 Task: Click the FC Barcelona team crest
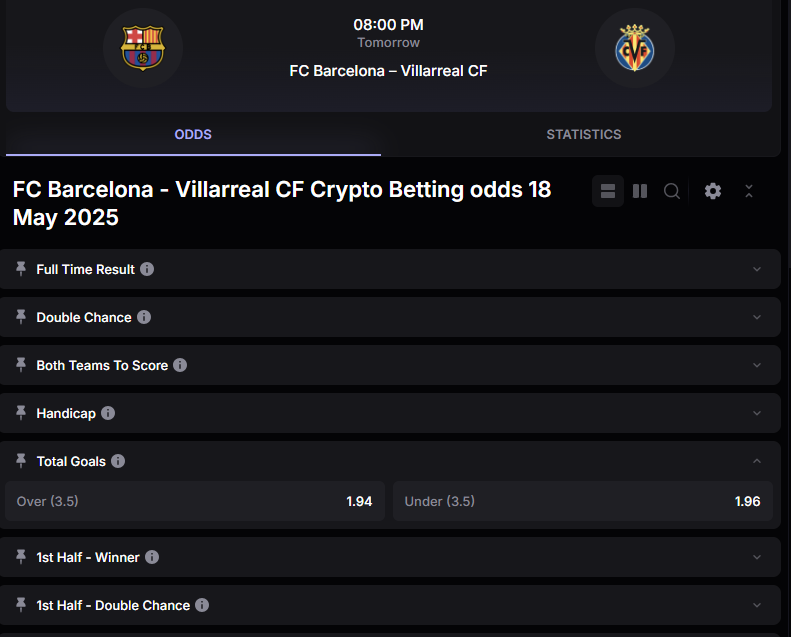(x=142, y=48)
